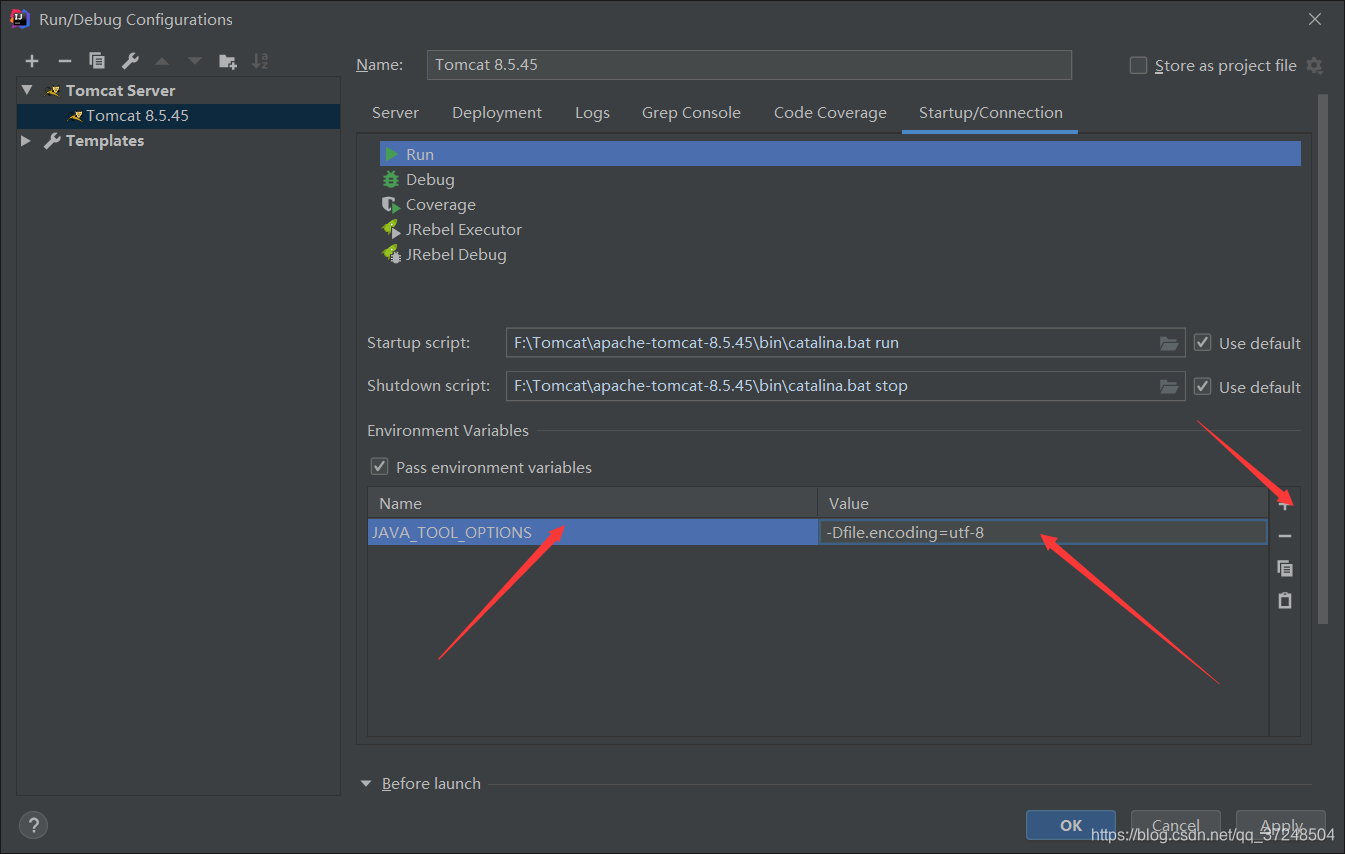Select Run mode in list
The width and height of the screenshot is (1345, 854).
840,154
